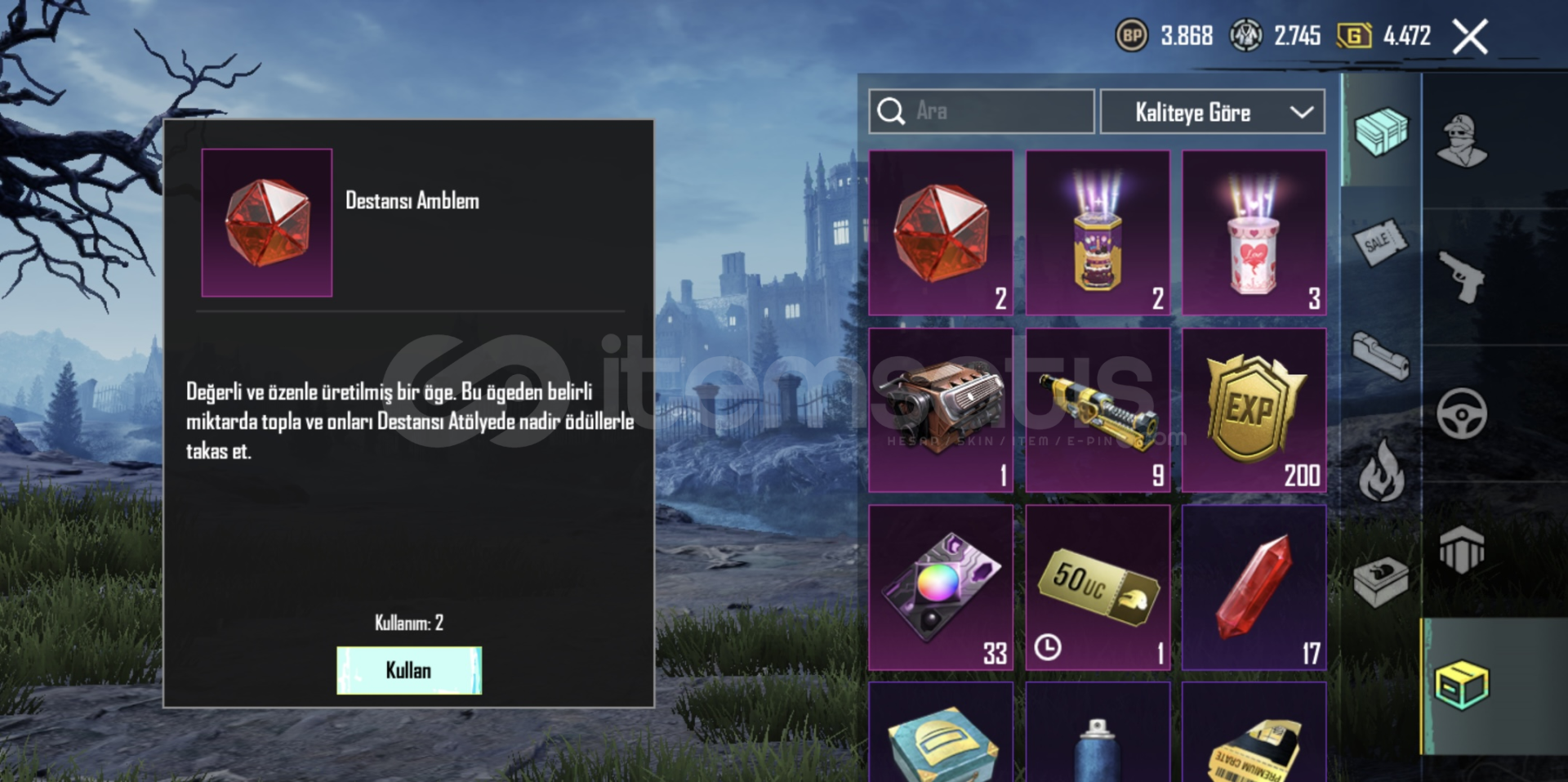Select the teal crate tab icon

click(x=1381, y=131)
